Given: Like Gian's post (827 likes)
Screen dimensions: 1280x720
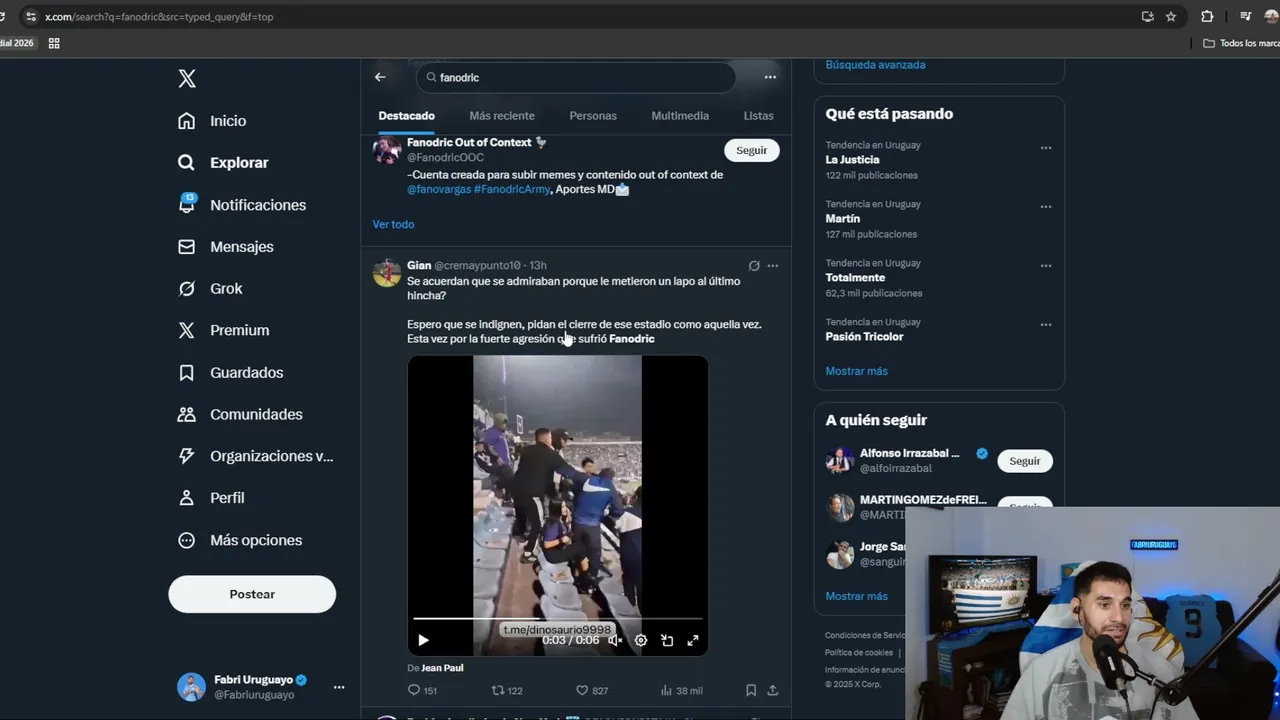Looking at the screenshot, I should (592, 690).
